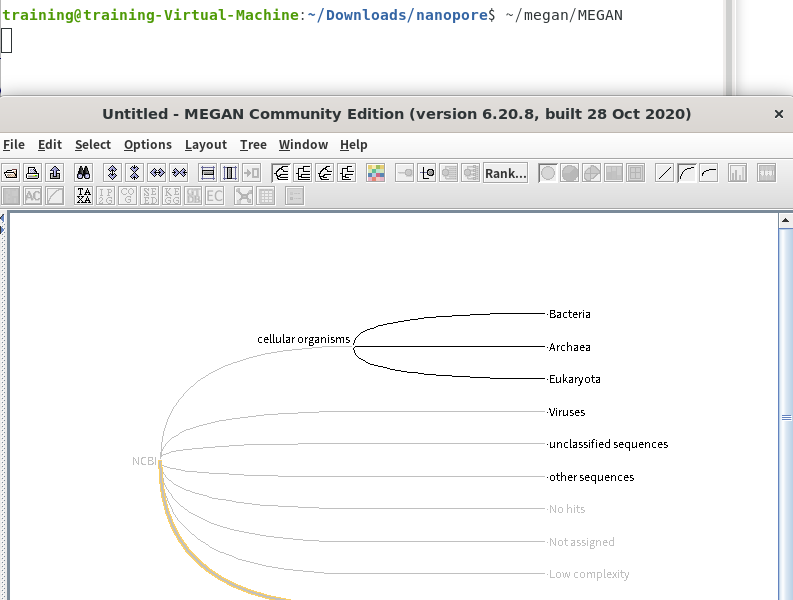Click the table grid icon
This screenshot has width=793, height=600.
pyautogui.click(x=266, y=195)
